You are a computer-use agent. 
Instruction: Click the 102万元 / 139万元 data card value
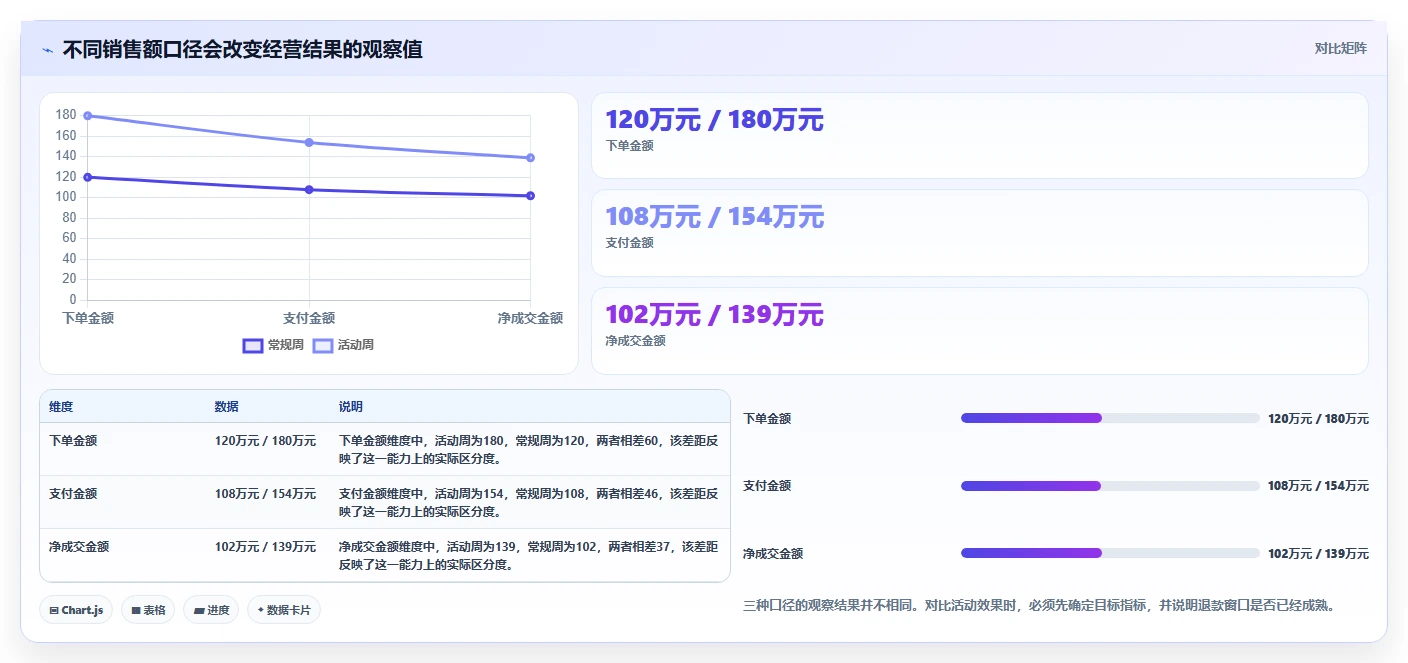(x=714, y=315)
